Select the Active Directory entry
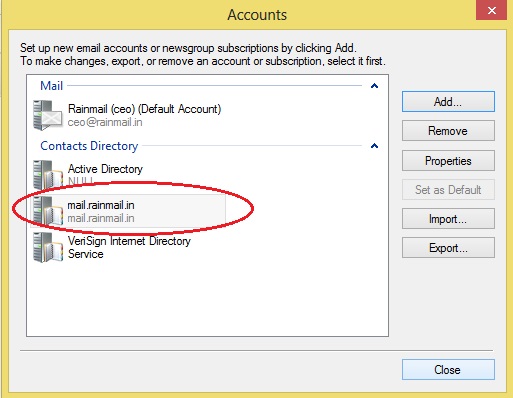The image size is (513, 398). coord(128,175)
